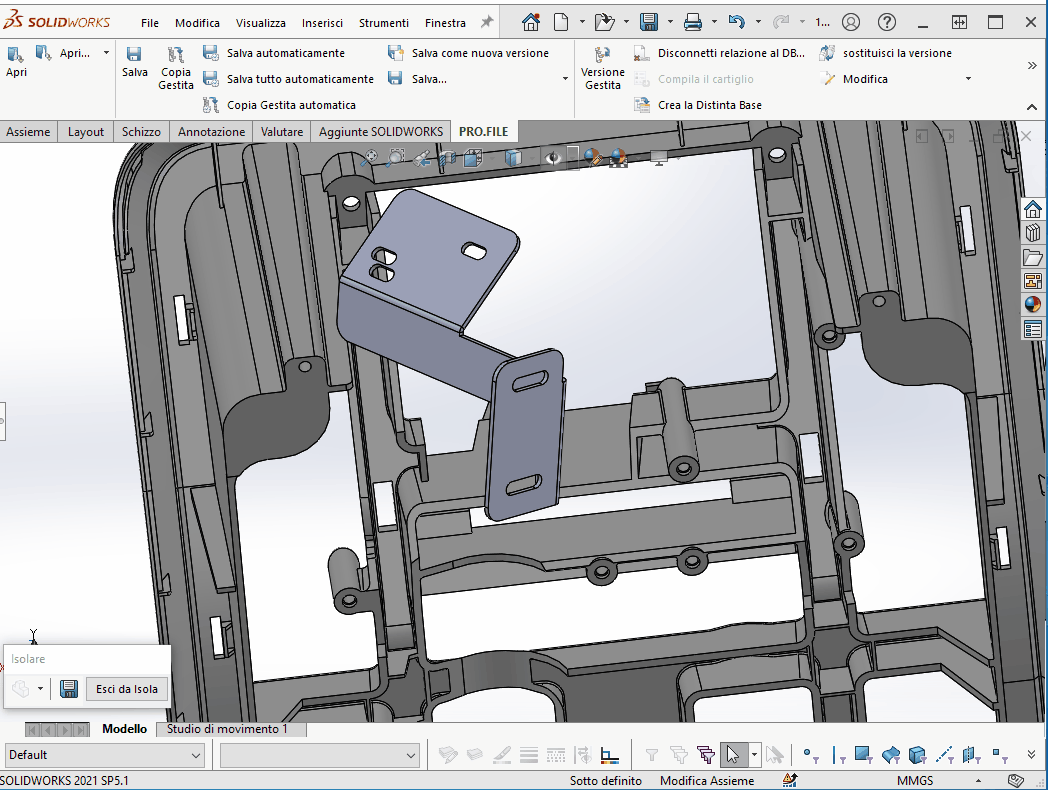Switch to Studio di movimento 1 tab

(227, 729)
